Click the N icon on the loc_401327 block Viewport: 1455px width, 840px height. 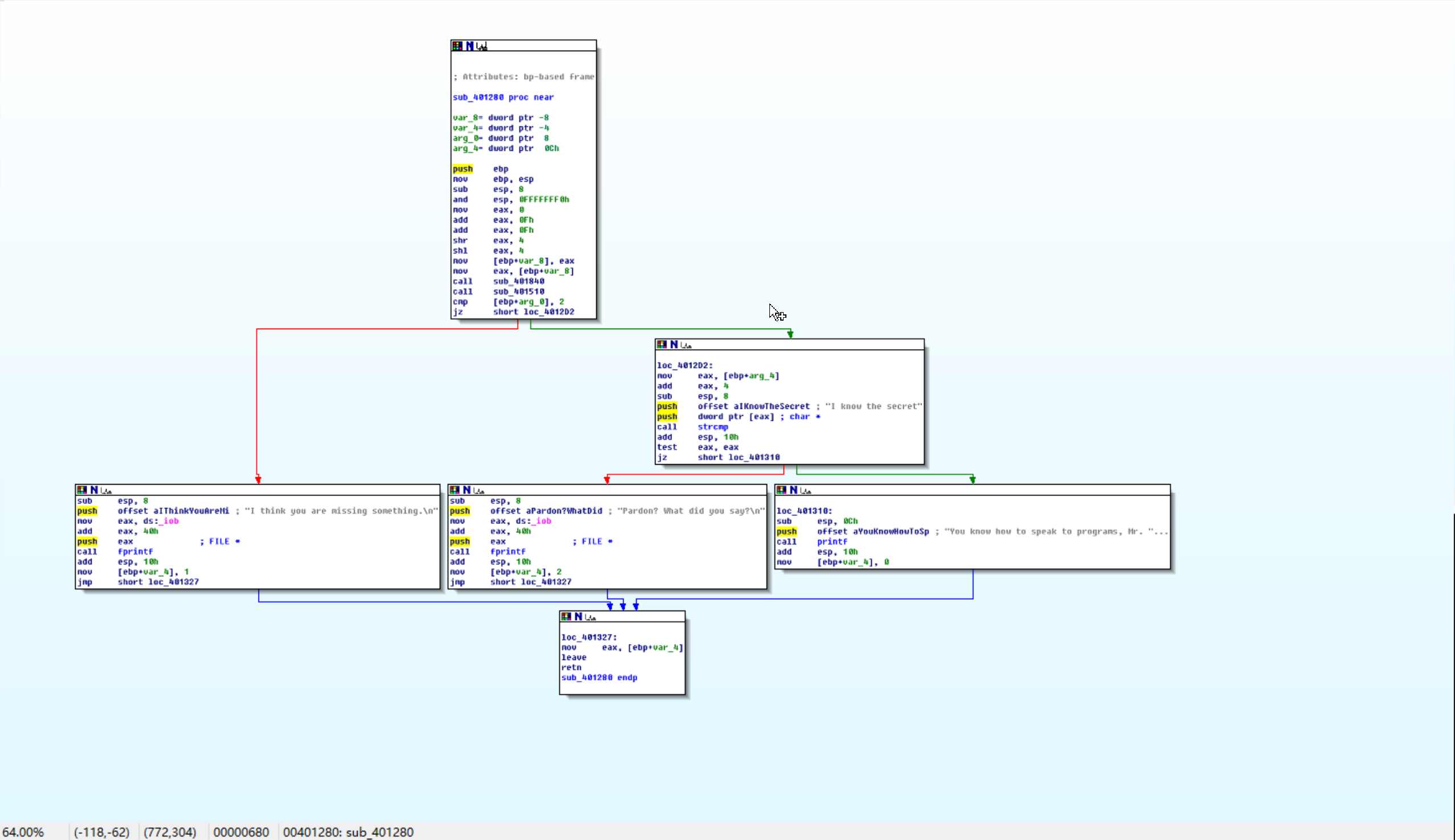click(x=577, y=617)
